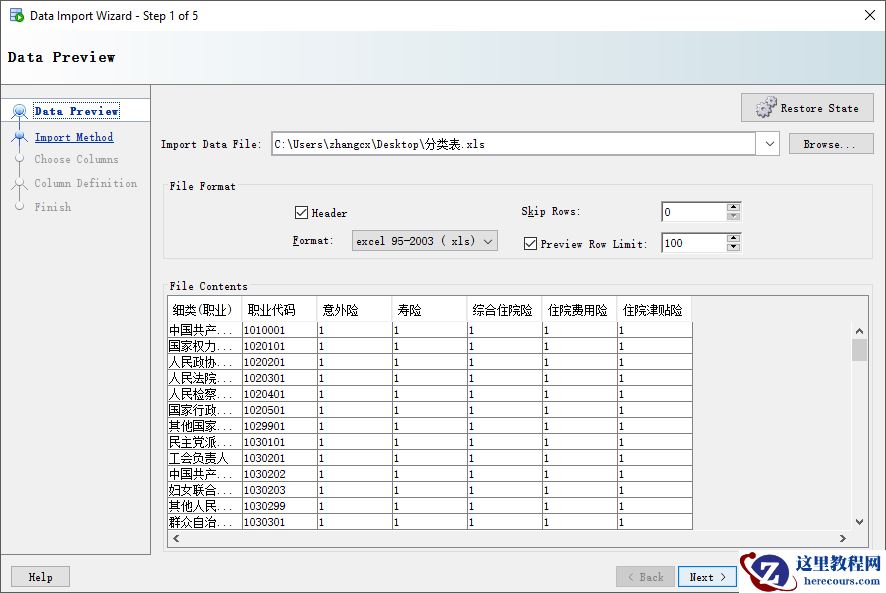
Task: Click the Skip Rows input field
Action: click(x=693, y=212)
